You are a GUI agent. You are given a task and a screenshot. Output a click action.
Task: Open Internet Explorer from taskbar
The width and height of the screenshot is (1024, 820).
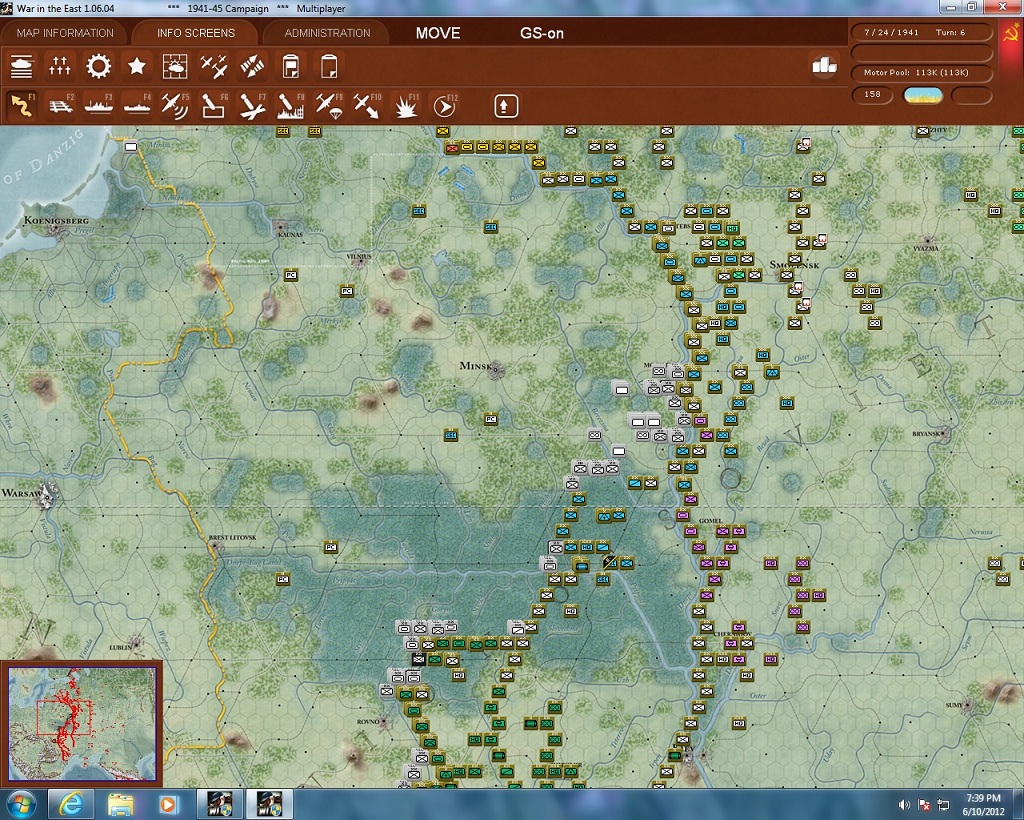(x=70, y=804)
